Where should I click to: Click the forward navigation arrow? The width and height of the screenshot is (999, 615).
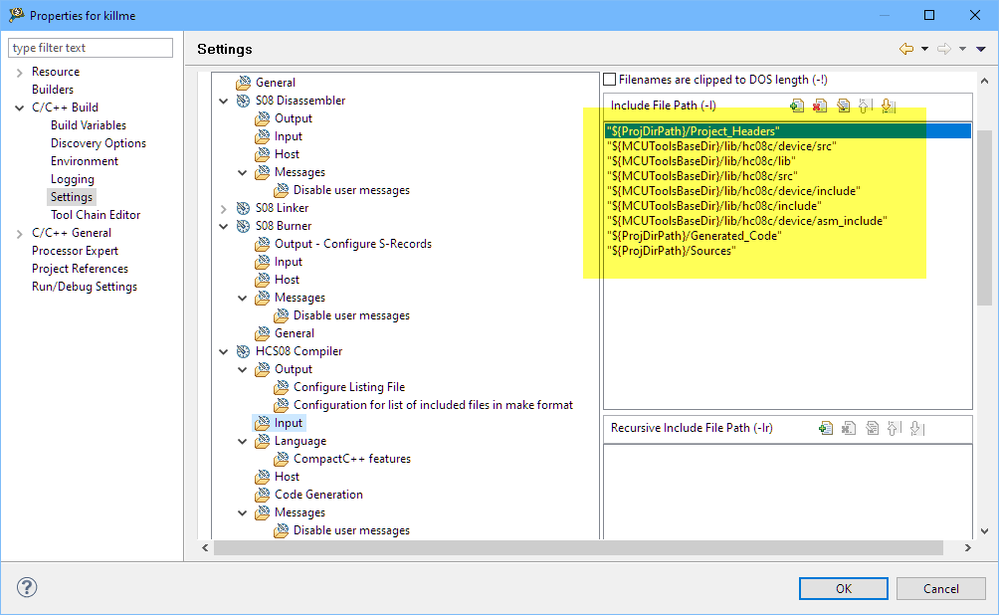[944, 49]
